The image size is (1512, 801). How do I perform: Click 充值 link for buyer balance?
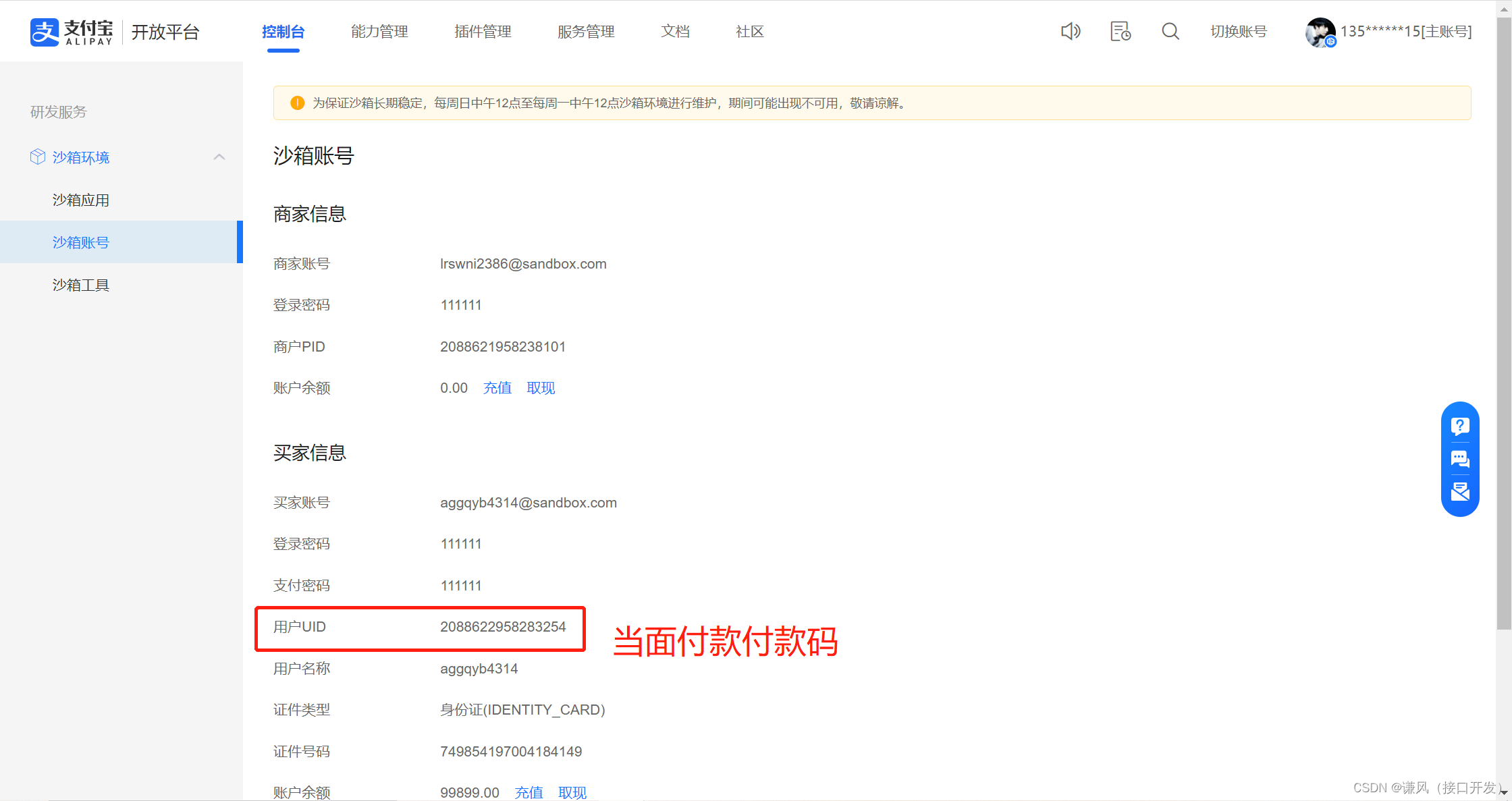[529, 792]
